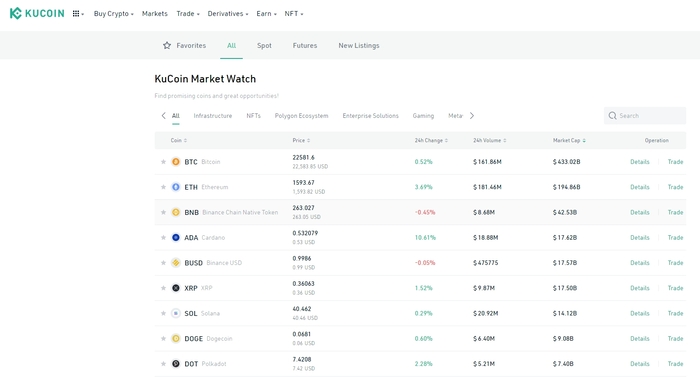Image resolution: width=700 pixels, height=377 pixels.
Task: Click the Polkadot DOT coin icon
Action: (176, 364)
